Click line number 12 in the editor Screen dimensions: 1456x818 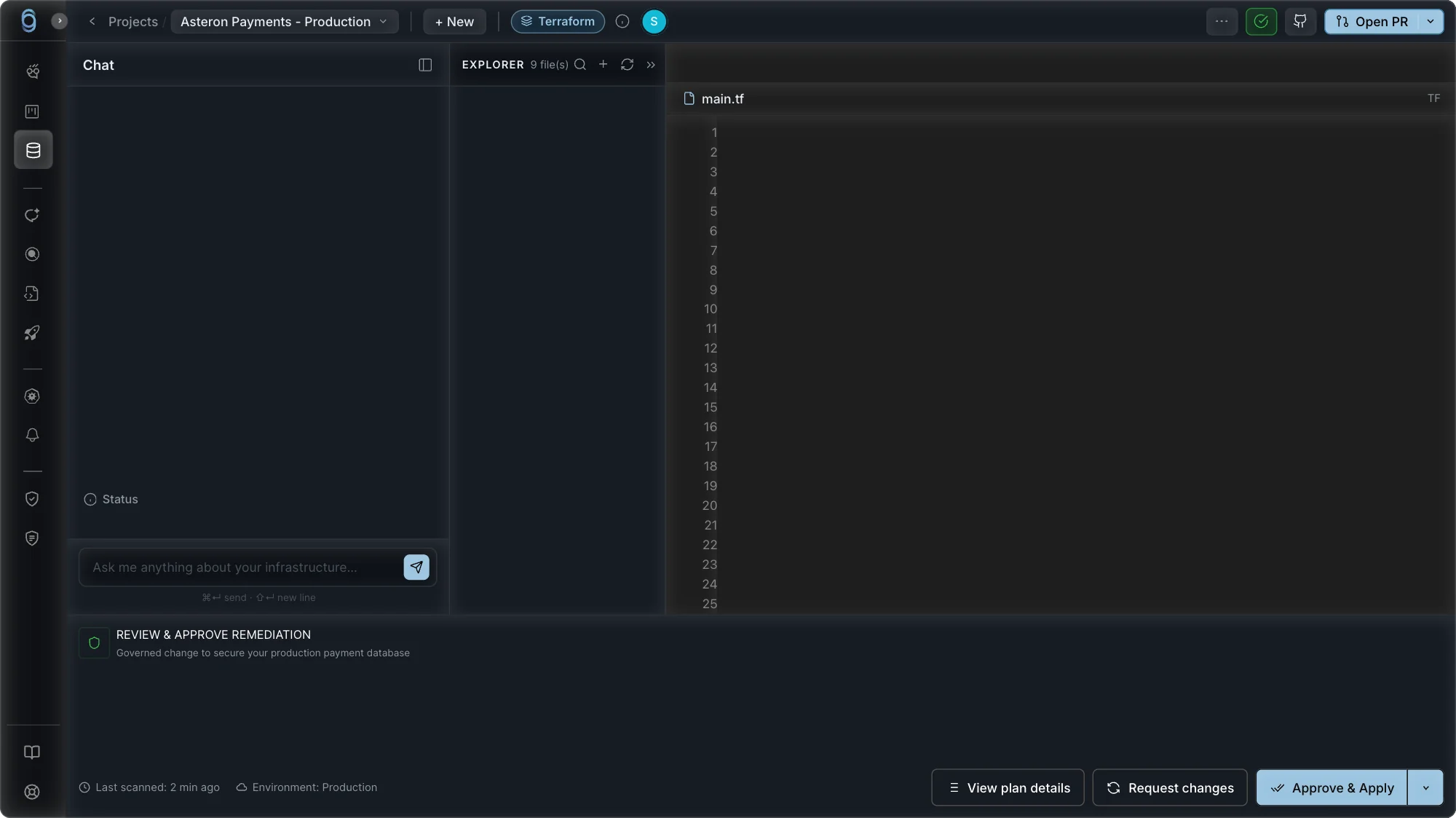(x=711, y=348)
